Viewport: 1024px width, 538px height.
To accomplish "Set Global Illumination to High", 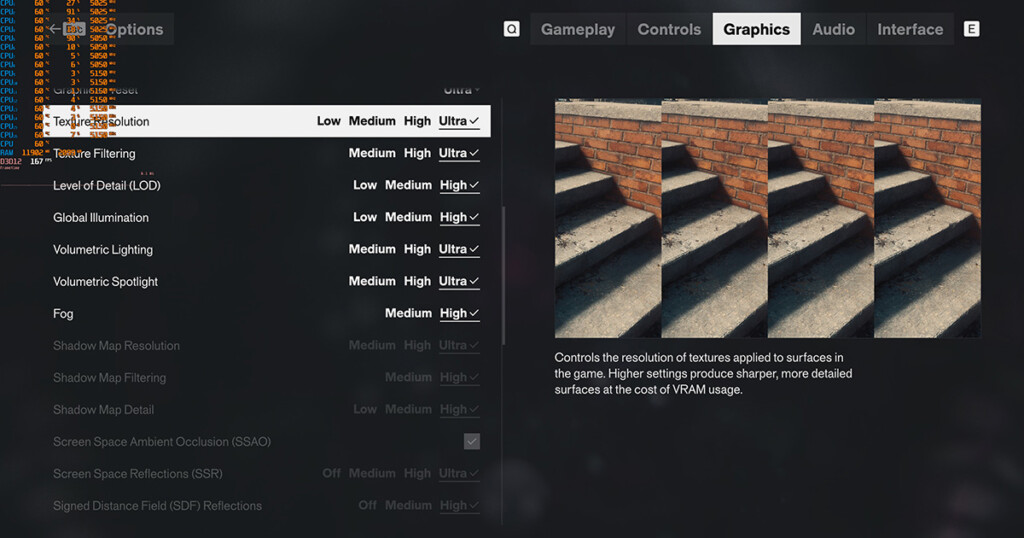I will click(460, 217).
